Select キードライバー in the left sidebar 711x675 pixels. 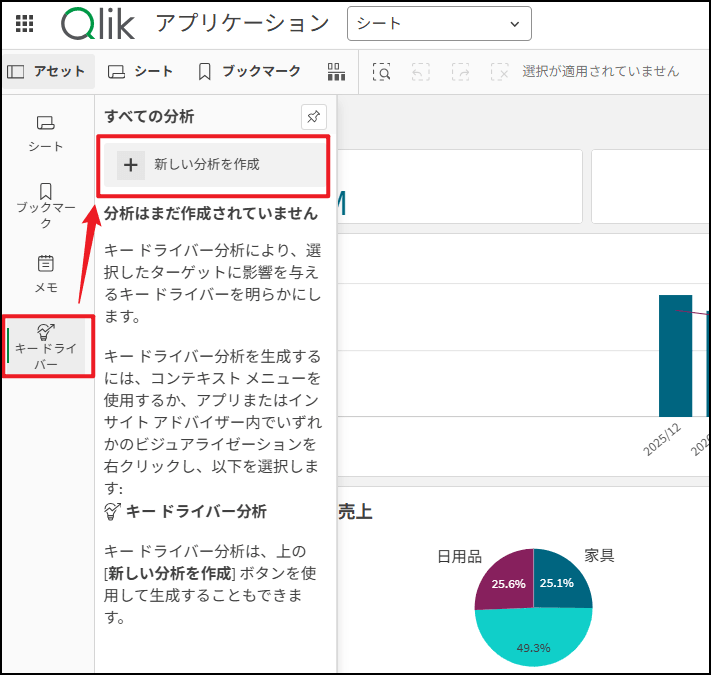pyautogui.click(x=48, y=347)
